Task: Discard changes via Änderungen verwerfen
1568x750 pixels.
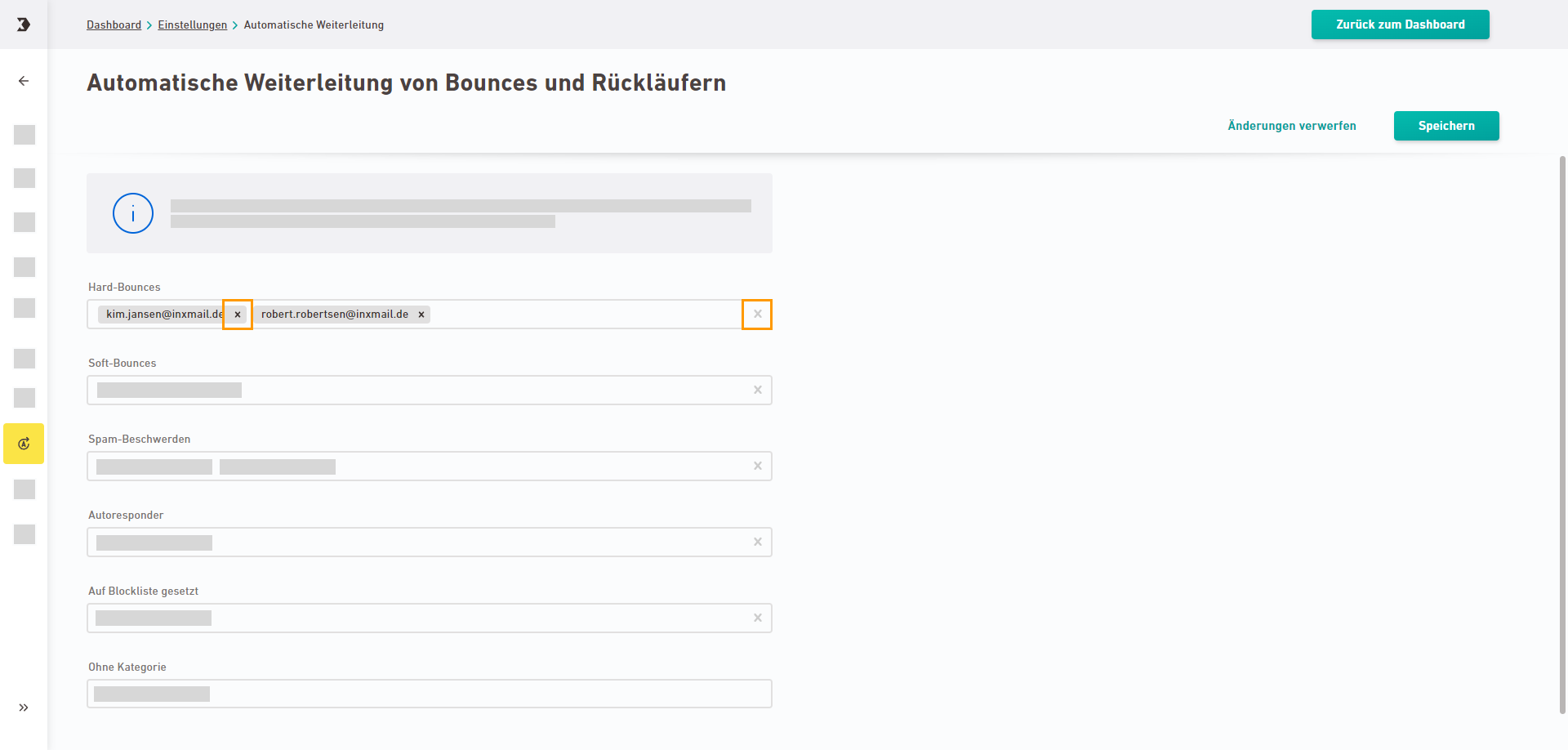Action: pyautogui.click(x=1292, y=126)
